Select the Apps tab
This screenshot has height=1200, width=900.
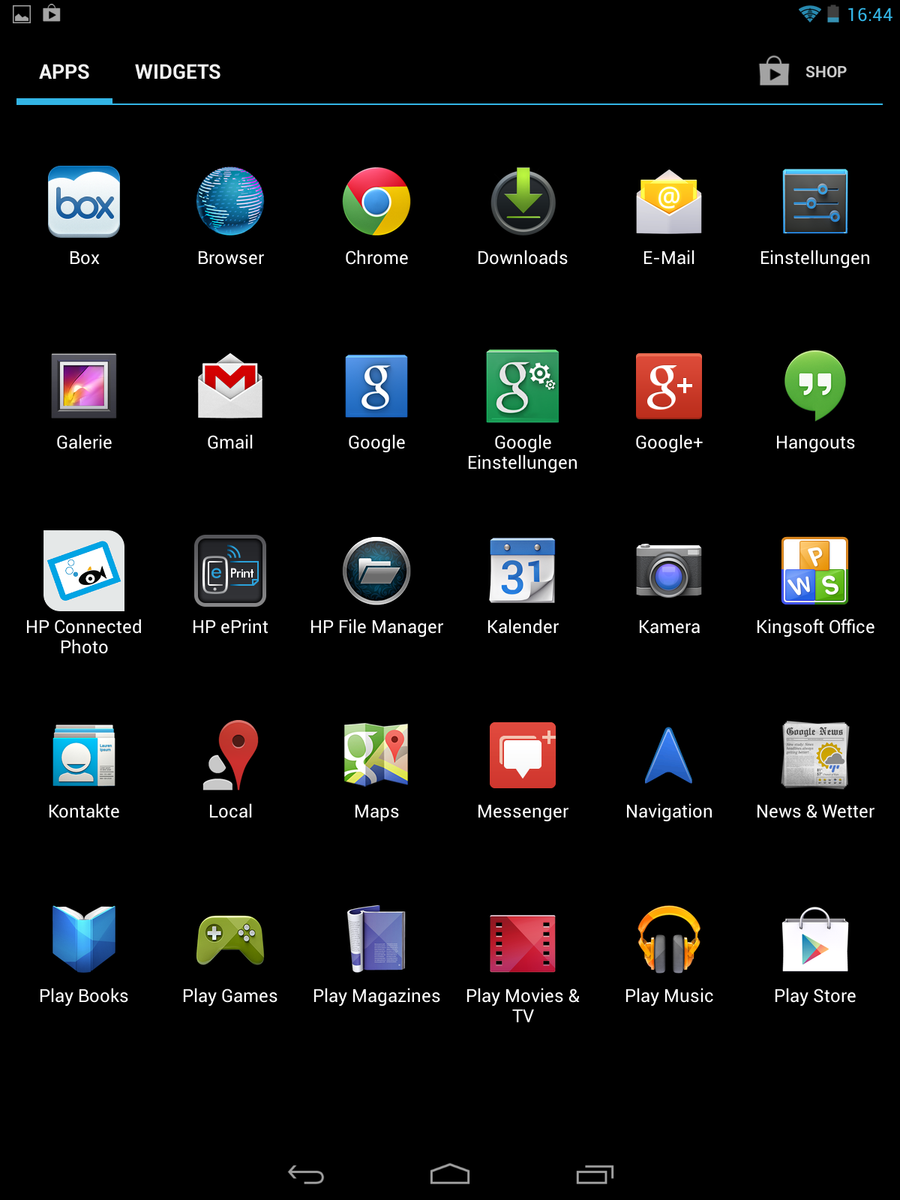64,72
